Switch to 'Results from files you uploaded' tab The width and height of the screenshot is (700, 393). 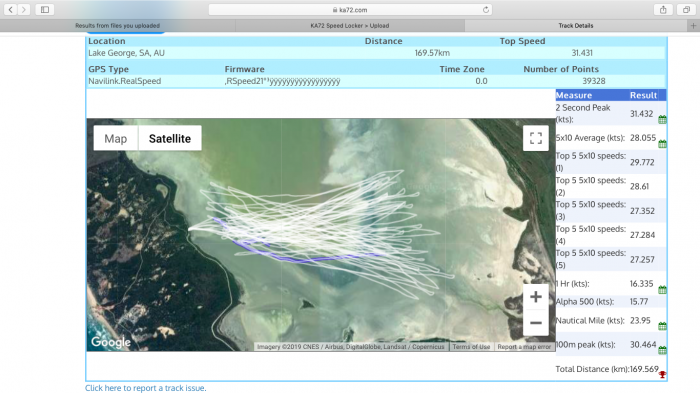[117, 26]
